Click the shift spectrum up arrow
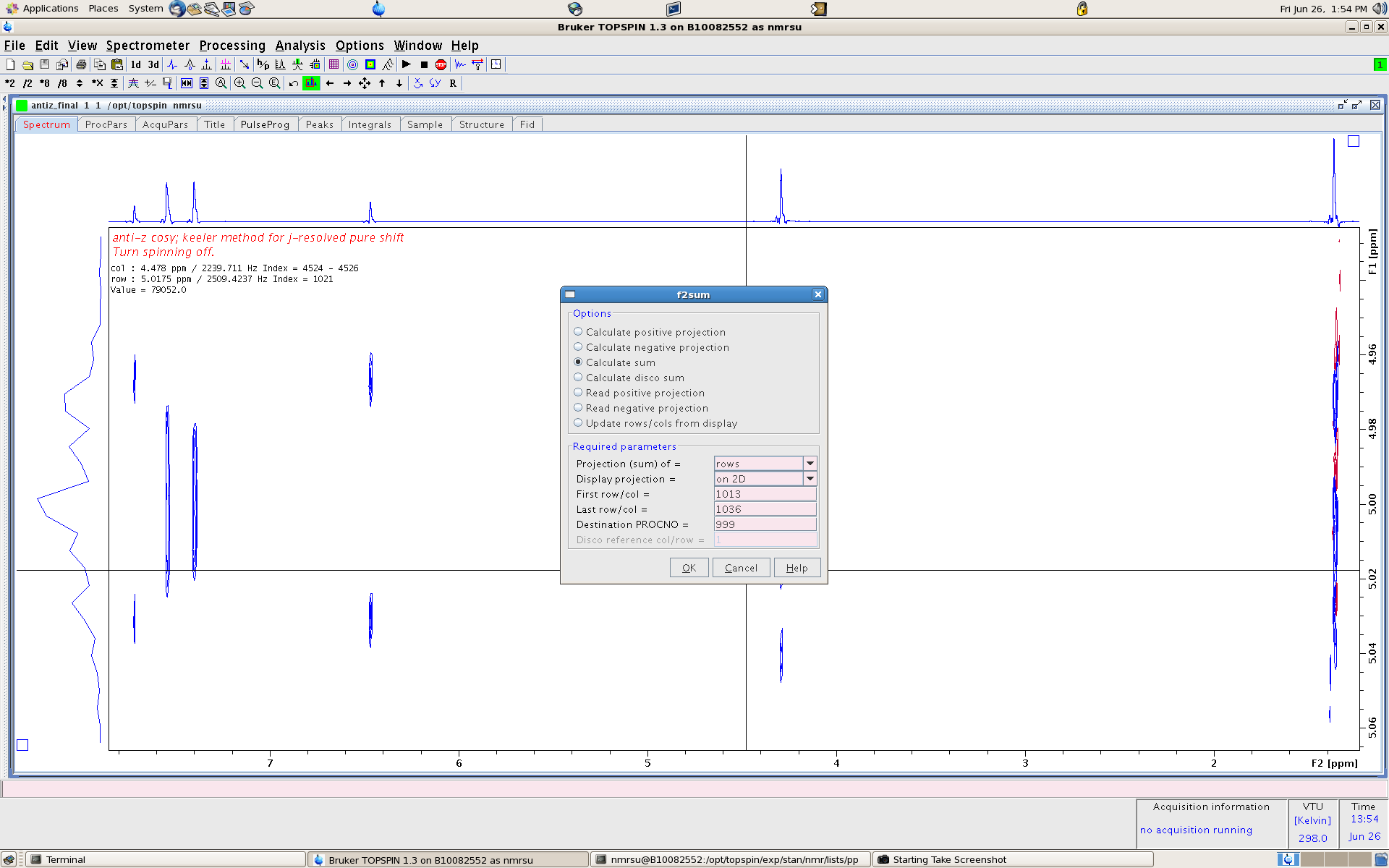This screenshot has height=868, width=1389. click(382, 83)
